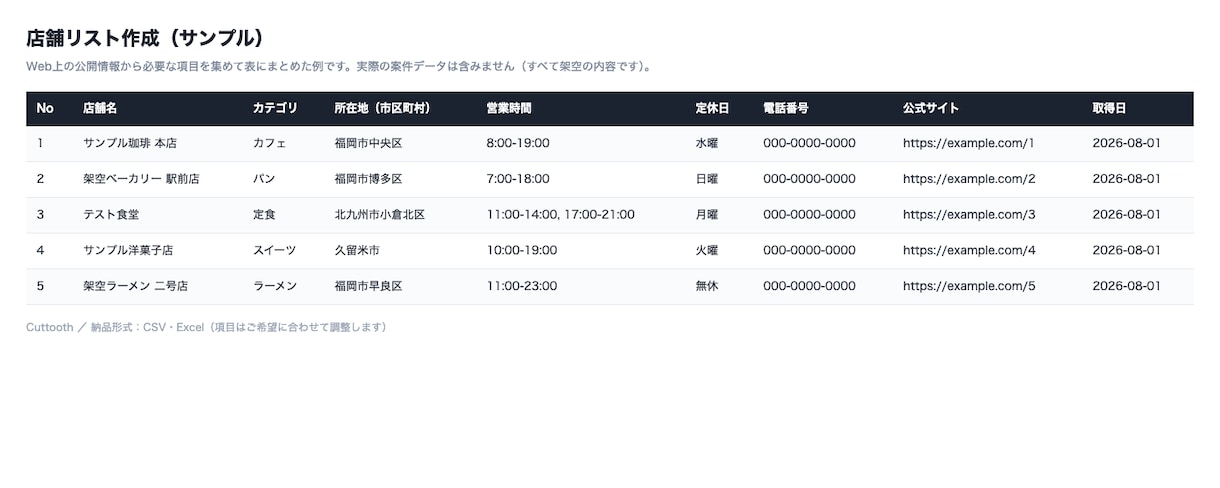Click the 8:00-19:00 hours cell
This screenshot has height=488, width=1220.
(x=518, y=143)
